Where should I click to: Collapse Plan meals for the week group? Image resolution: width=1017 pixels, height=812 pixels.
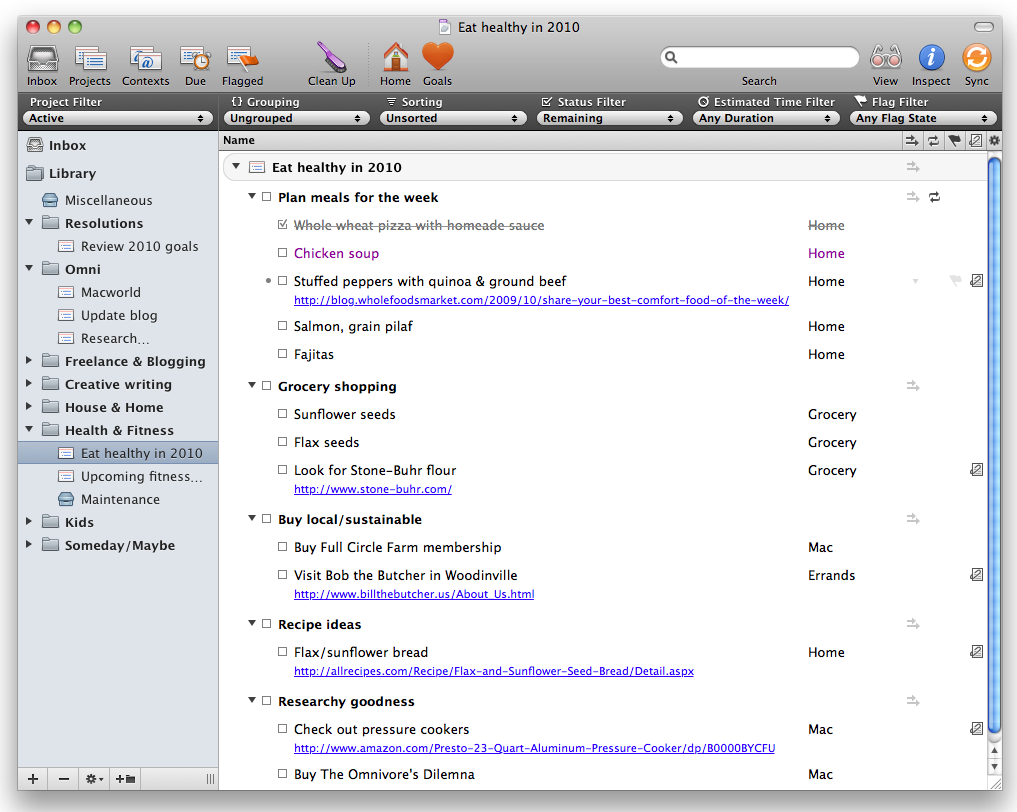point(252,197)
